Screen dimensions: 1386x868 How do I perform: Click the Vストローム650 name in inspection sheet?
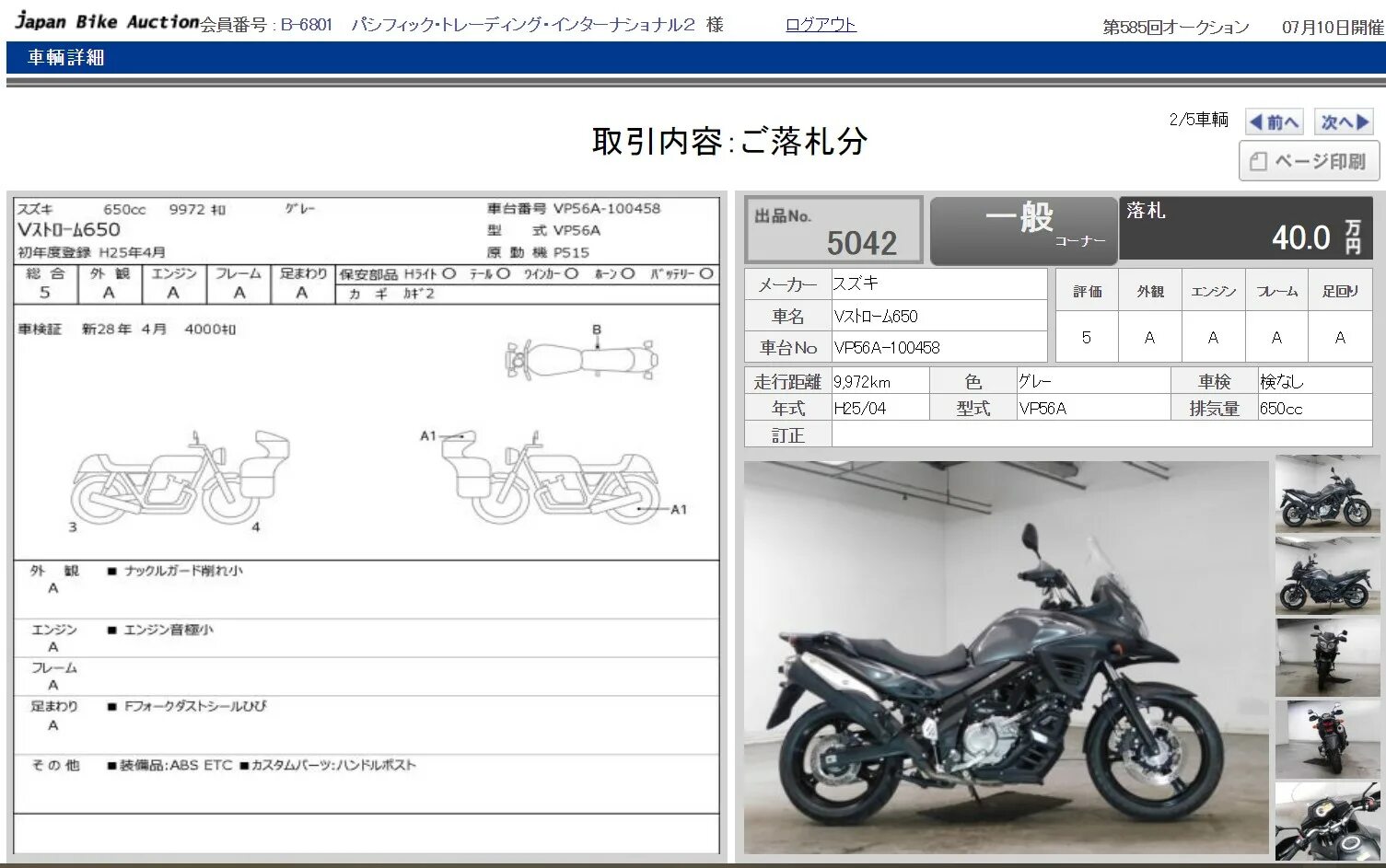[x=69, y=230]
